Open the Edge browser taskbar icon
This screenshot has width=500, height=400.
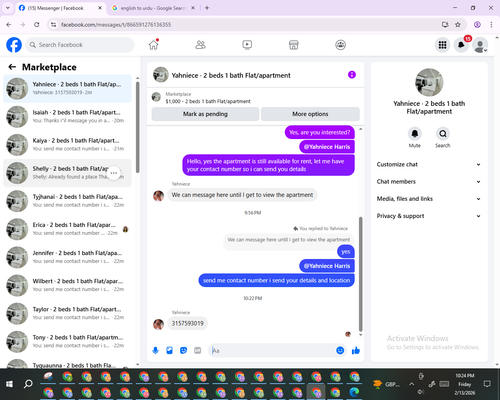pos(354,392)
